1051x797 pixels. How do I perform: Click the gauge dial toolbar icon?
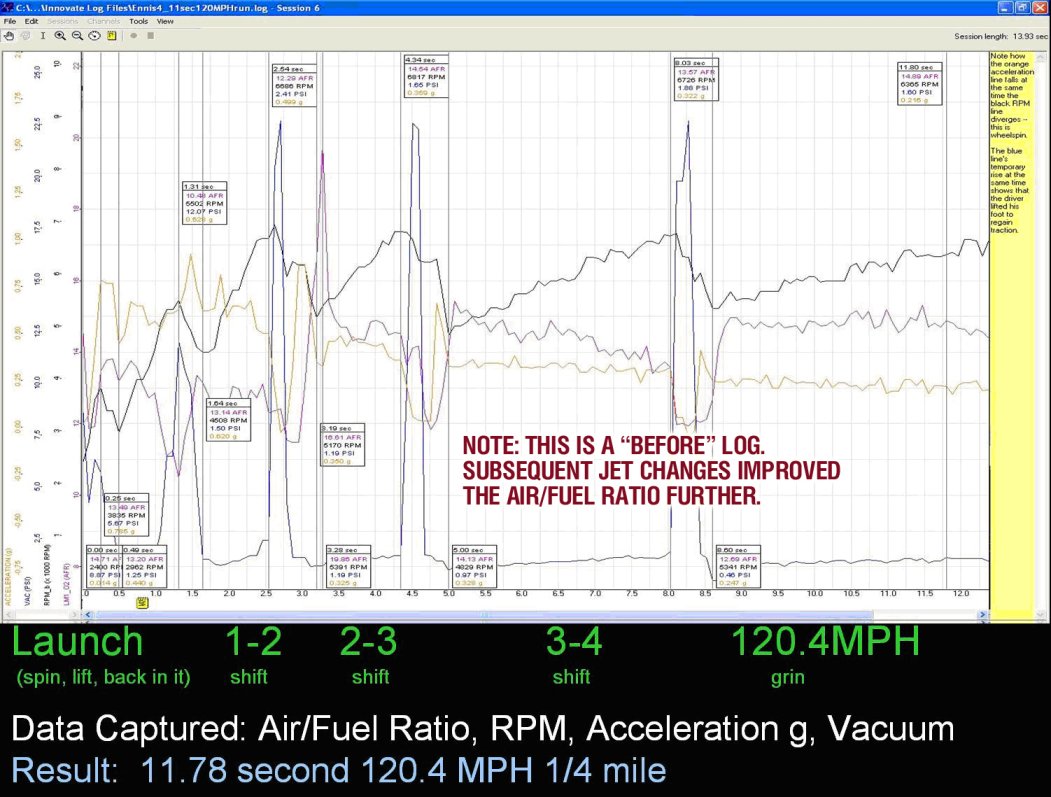click(94, 35)
